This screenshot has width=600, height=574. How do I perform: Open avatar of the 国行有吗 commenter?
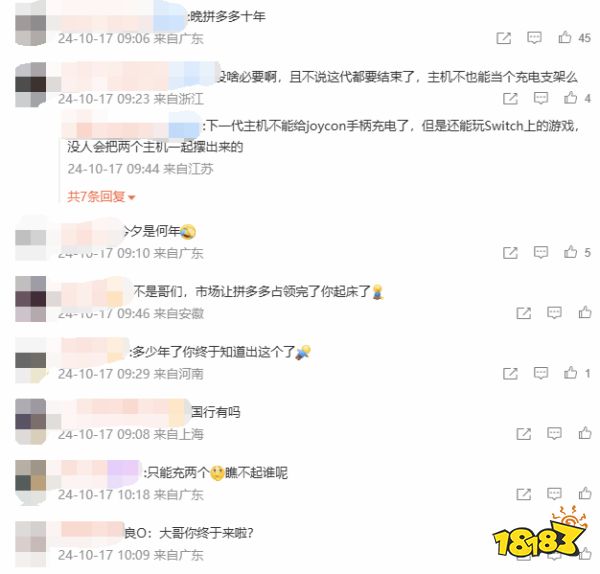(31, 421)
